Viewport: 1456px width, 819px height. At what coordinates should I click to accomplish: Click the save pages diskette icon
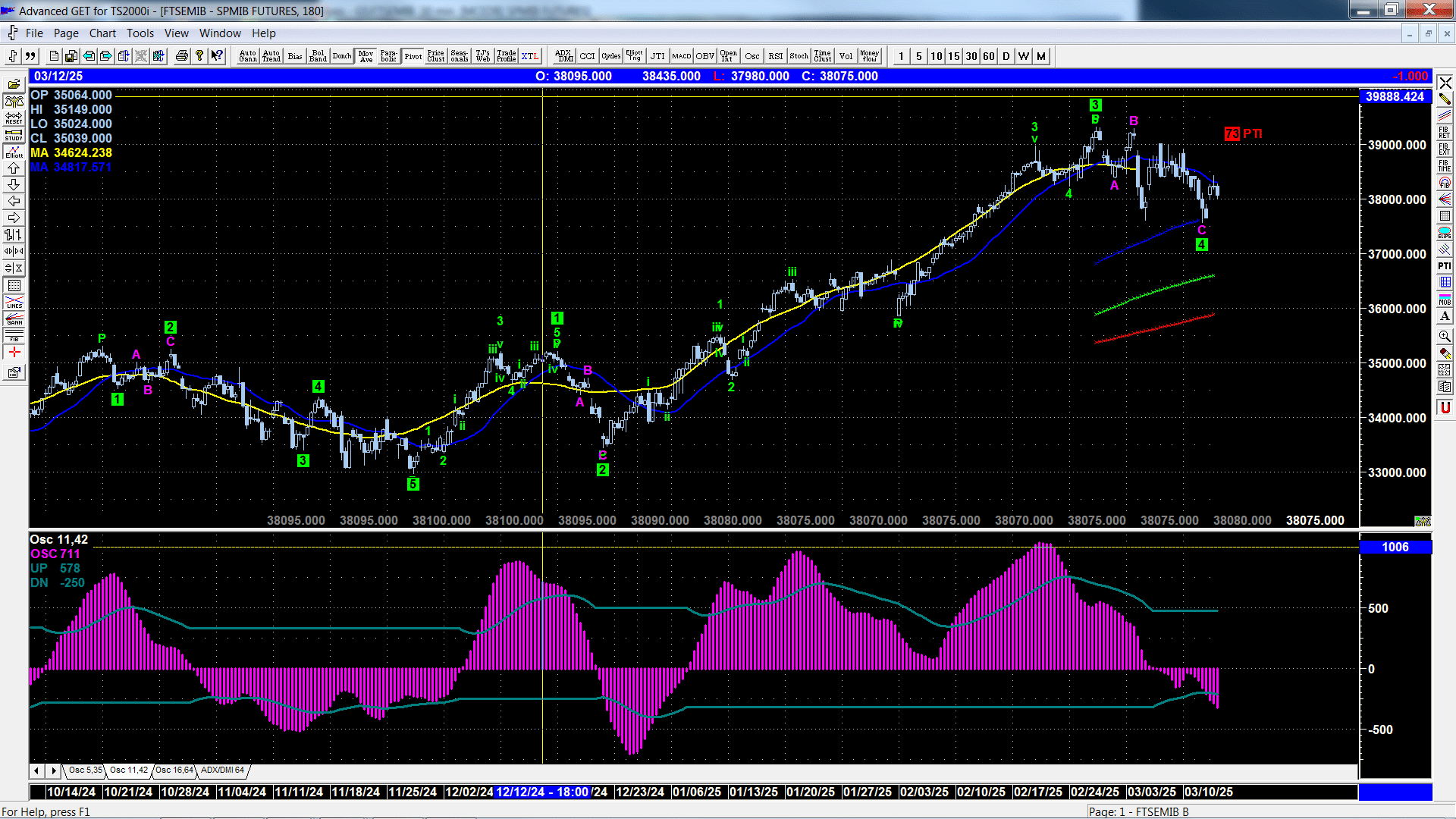point(71,56)
